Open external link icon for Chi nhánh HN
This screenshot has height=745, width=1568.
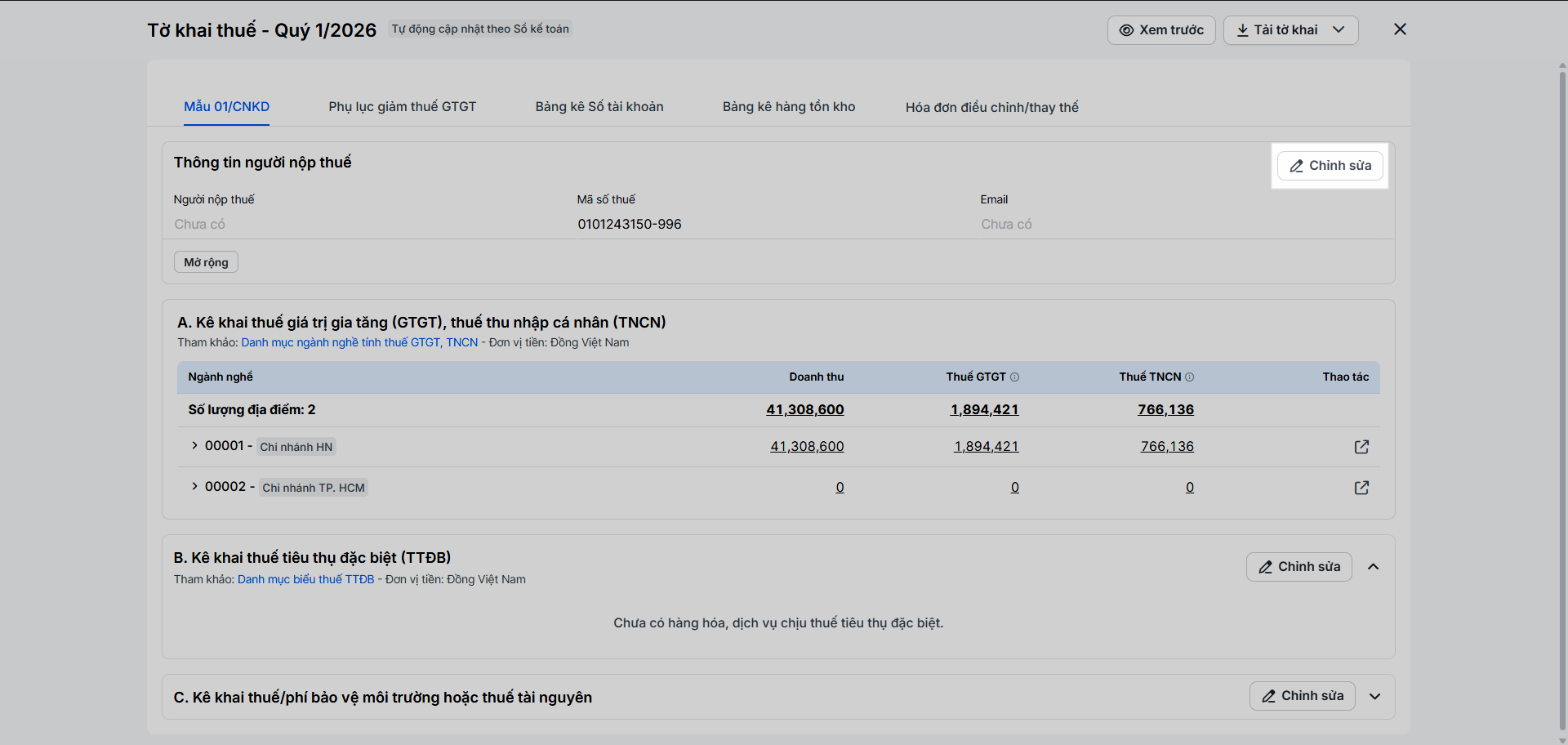click(x=1361, y=447)
